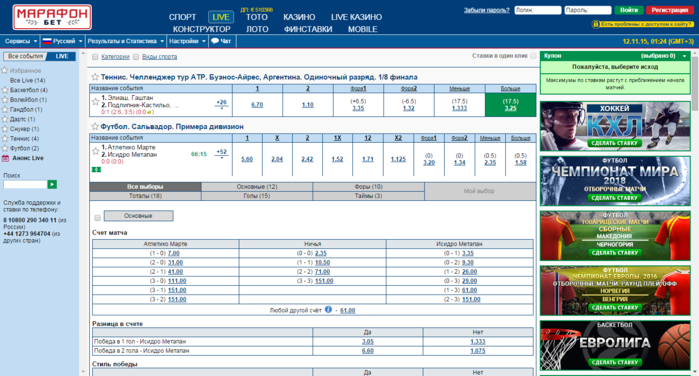The width and height of the screenshot is (699, 376).
Task: Click the Marathon Bet logo
Action: click(x=52, y=17)
